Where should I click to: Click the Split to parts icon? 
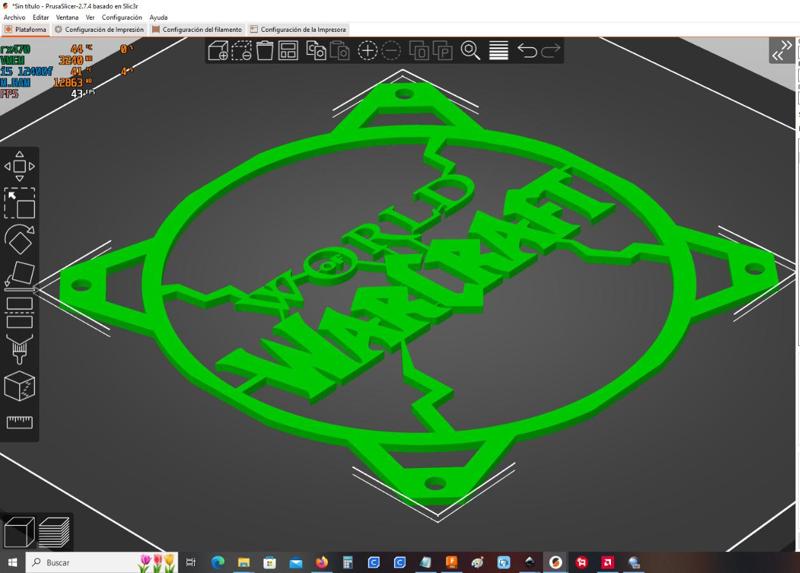click(x=443, y=51)
